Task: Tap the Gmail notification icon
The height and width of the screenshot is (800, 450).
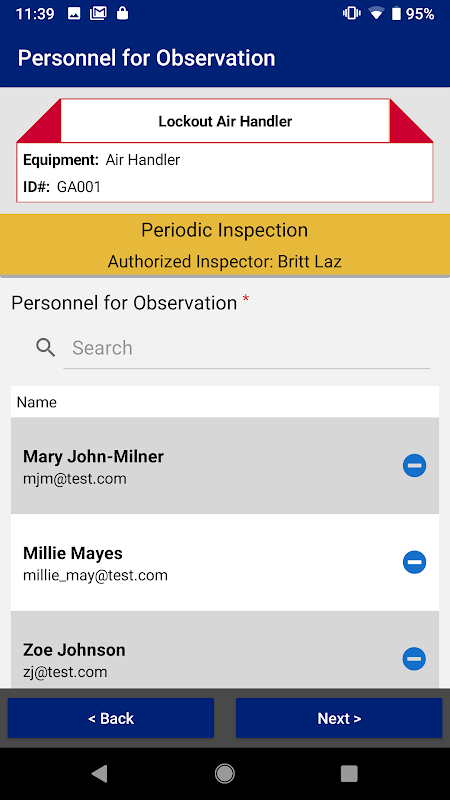Action: click(98, 14)
